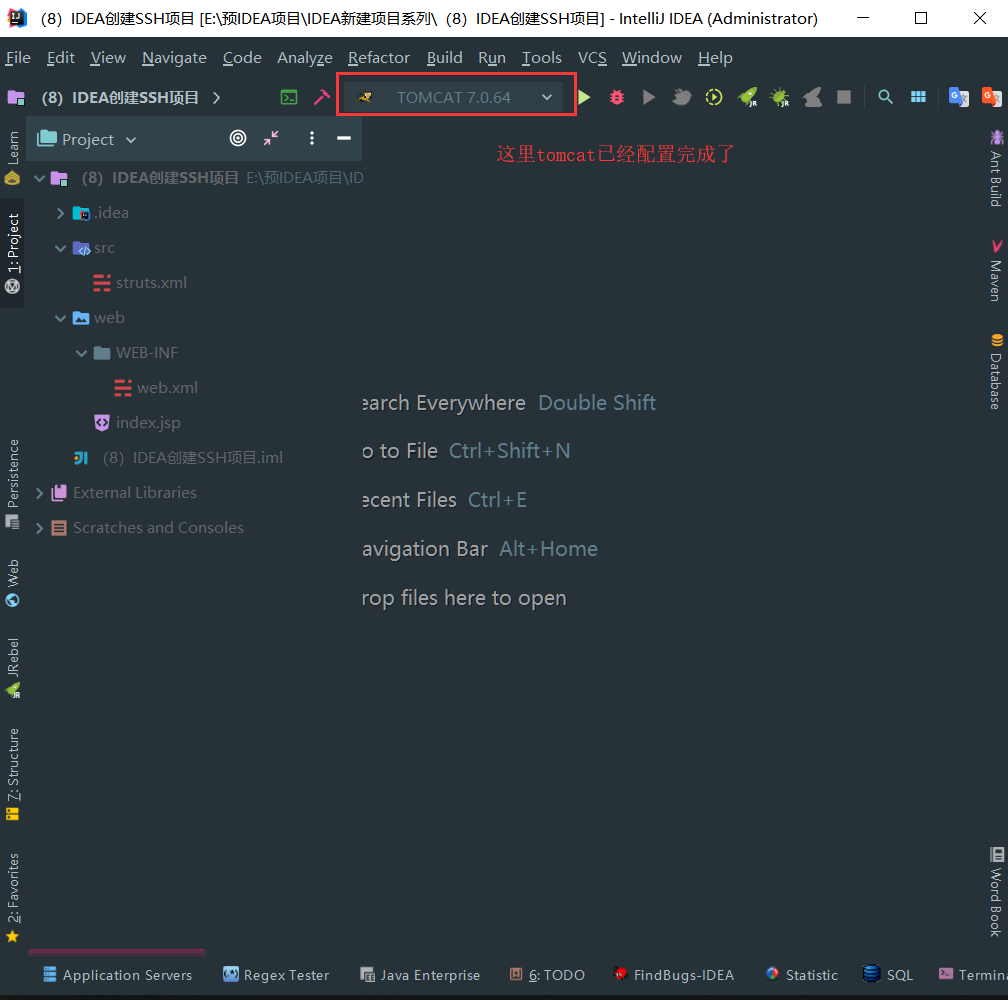Image resolution: width=1008 pixels, height=1000 pixels.
Task: Click the profiler run icon
Action: [x=681, y=97]
